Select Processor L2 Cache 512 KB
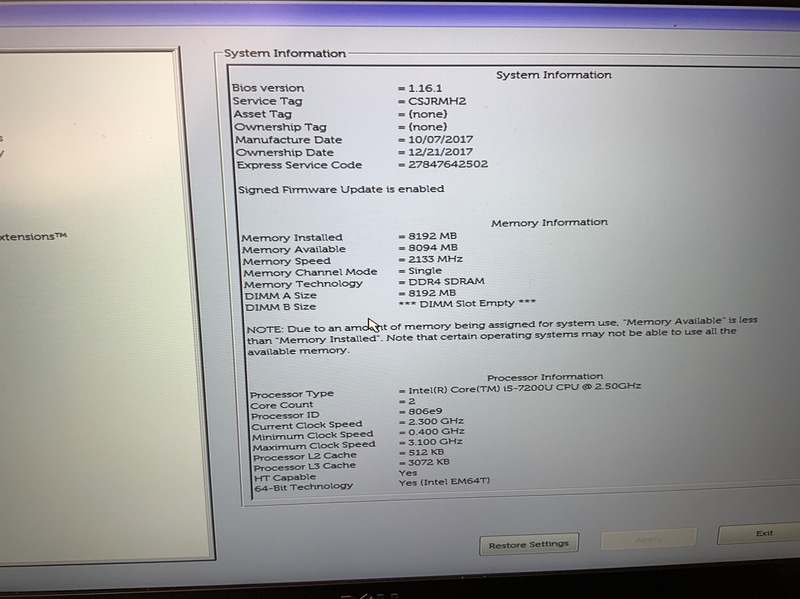The image size is (800, 599). [426, 452]
